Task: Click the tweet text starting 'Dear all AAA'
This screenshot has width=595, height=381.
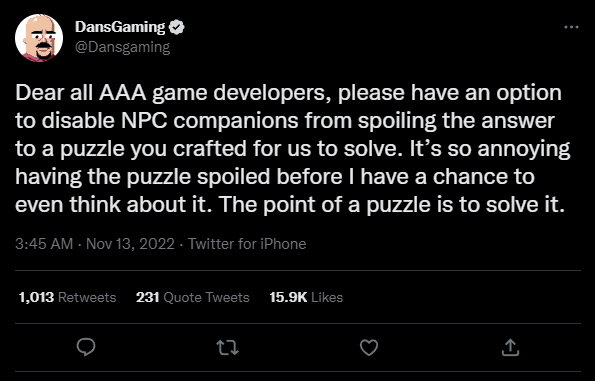Action: [x=293, y=148]
